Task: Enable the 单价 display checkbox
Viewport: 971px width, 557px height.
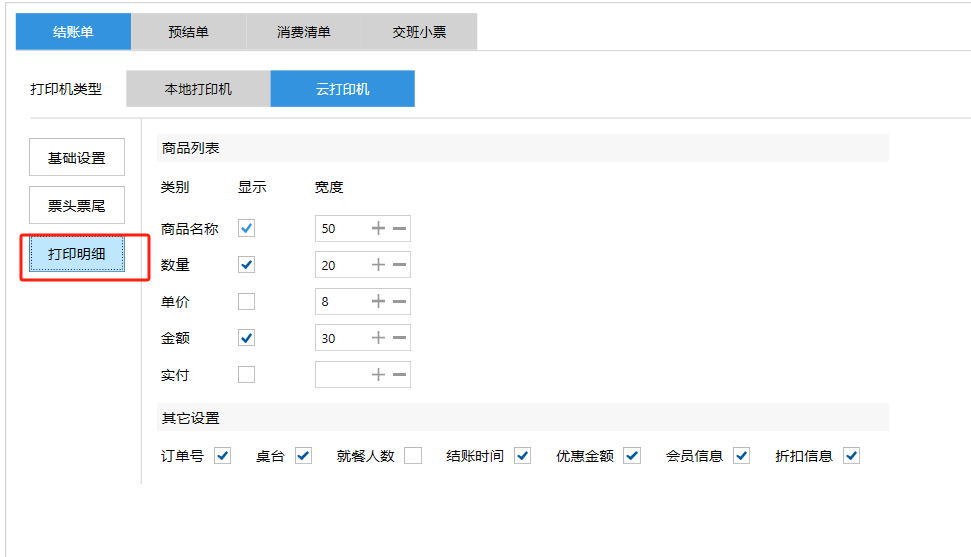Action: pyautogui.click(x=247, y=301)
